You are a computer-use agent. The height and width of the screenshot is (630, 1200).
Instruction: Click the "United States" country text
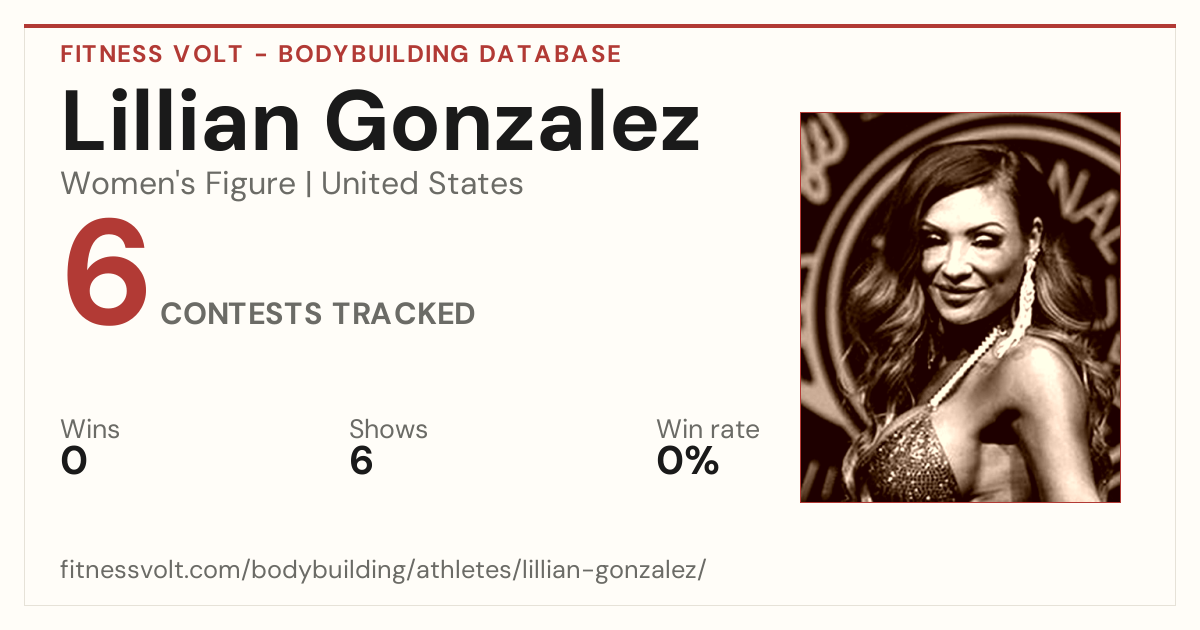(422, 183)
